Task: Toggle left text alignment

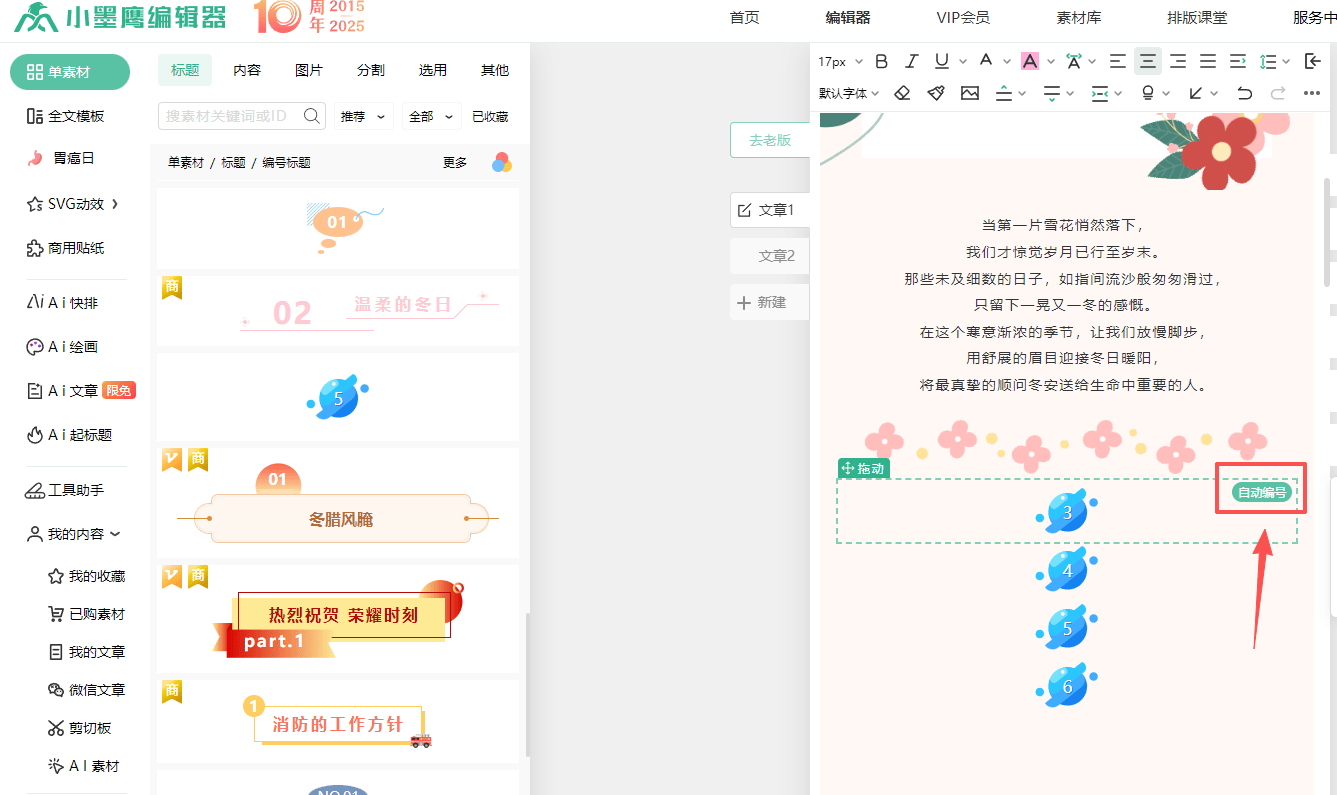Action: (x=1117, y=61)
